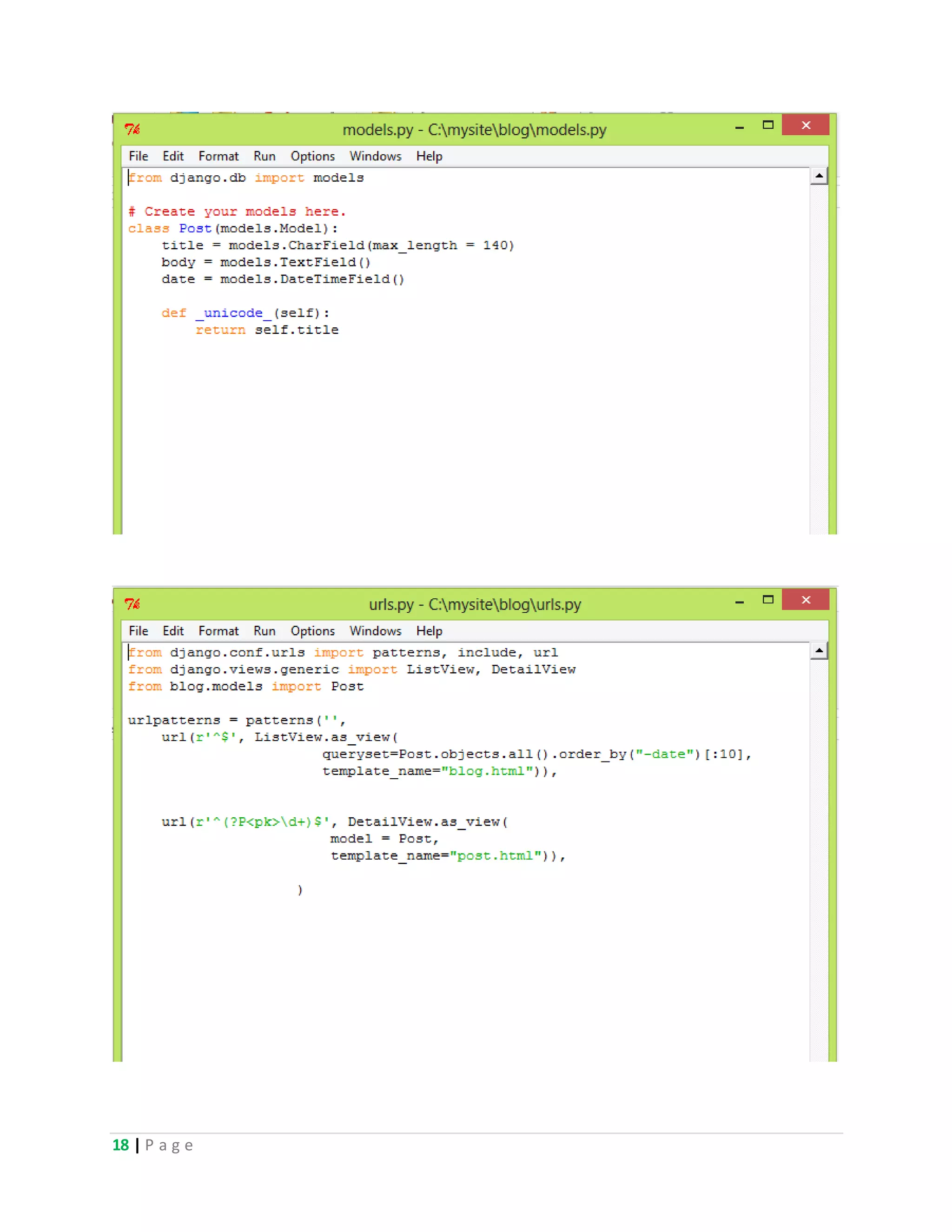Maximize the urls.py editor window

[767, 600]
